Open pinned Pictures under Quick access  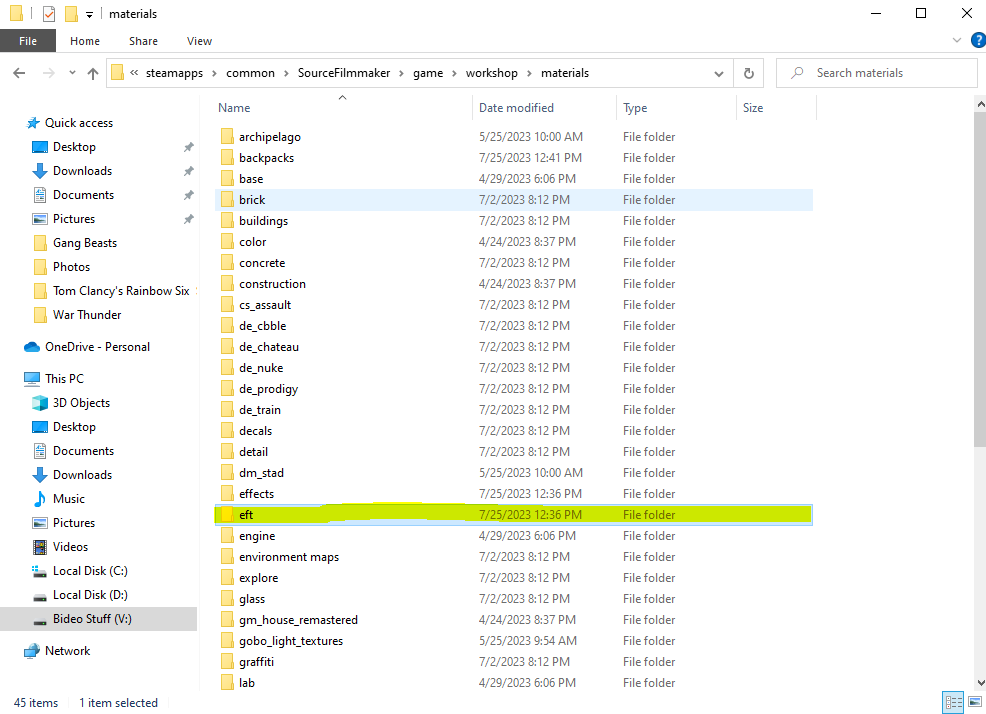coord(74,218)
